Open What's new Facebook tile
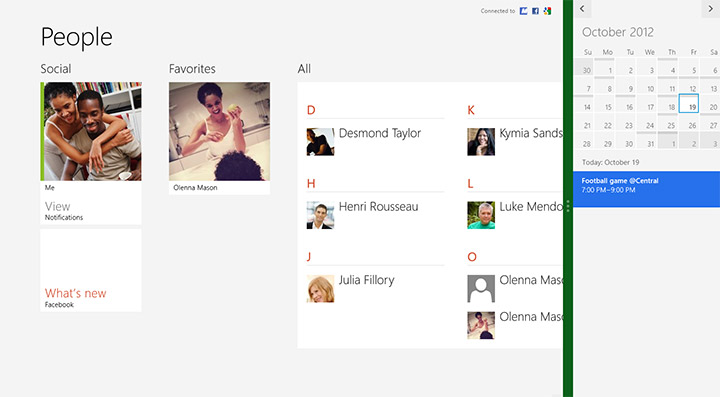The height and width of the screenshot is (397, 720). tap(91, 270)
